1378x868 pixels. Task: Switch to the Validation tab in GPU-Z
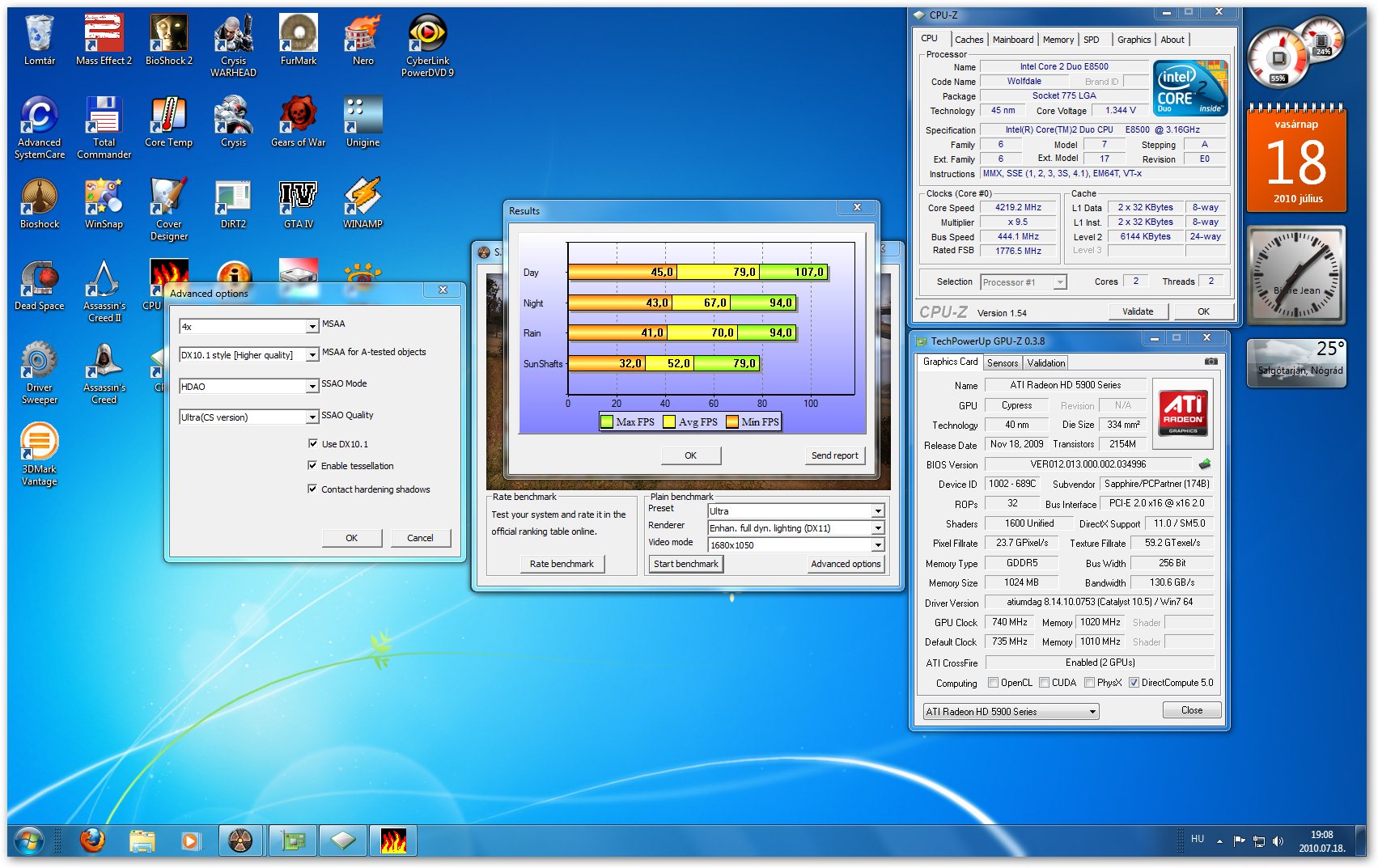[1046, 363]
